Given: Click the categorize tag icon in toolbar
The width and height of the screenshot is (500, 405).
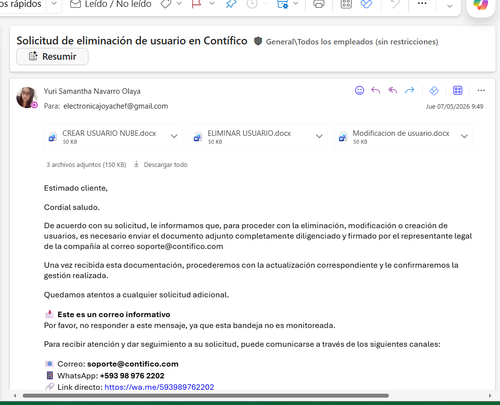Looking at the screenshot, I should [x=166, y=4].
